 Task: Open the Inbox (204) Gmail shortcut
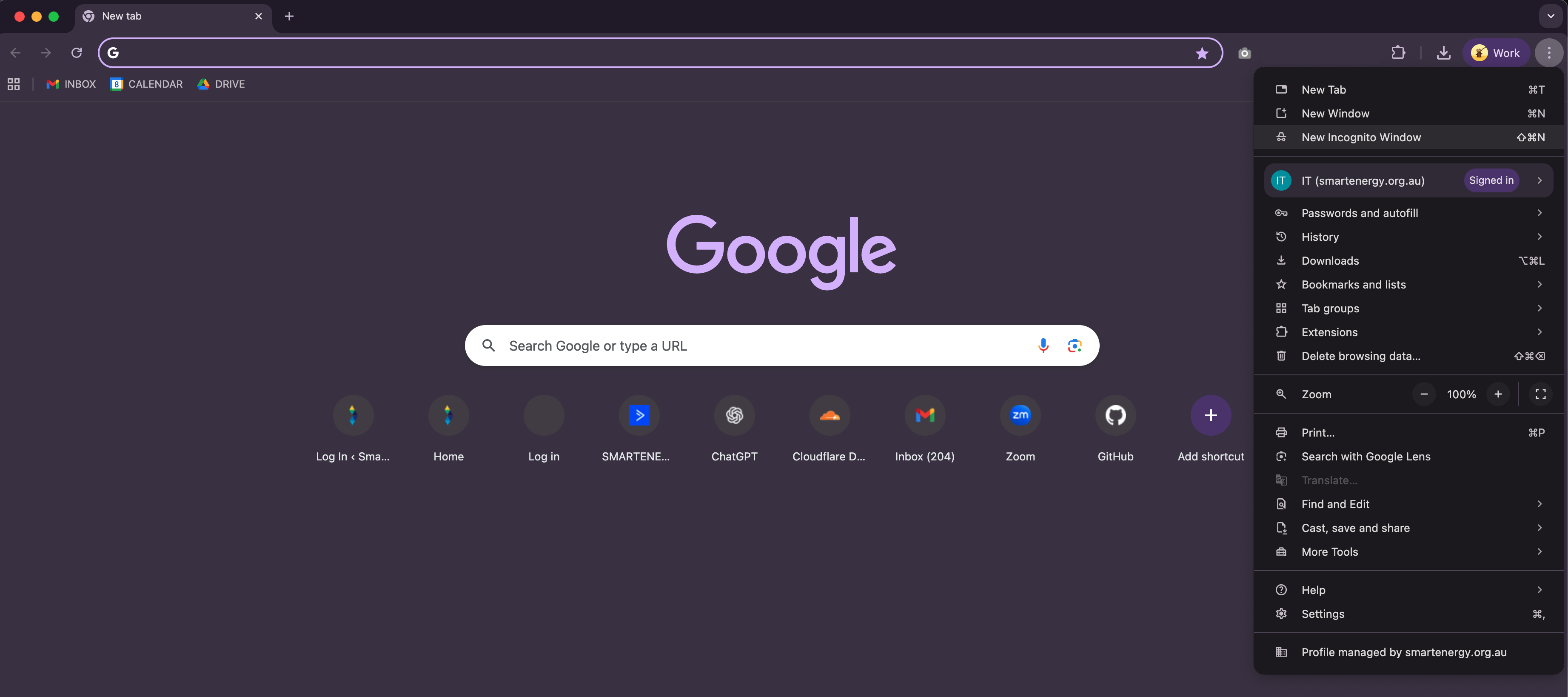point(925,428)
